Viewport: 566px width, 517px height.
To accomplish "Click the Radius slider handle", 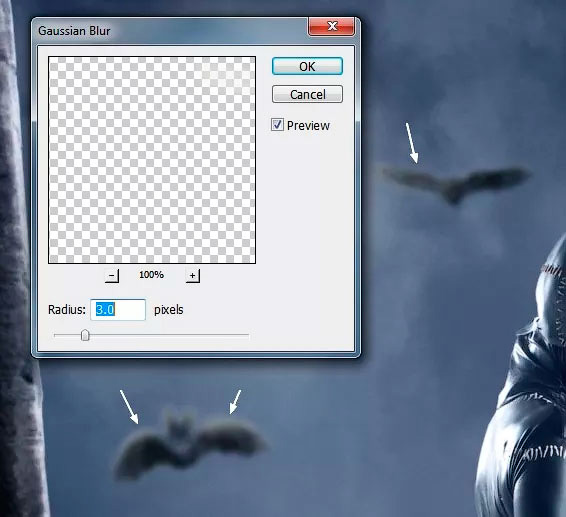I will (85, 335).
